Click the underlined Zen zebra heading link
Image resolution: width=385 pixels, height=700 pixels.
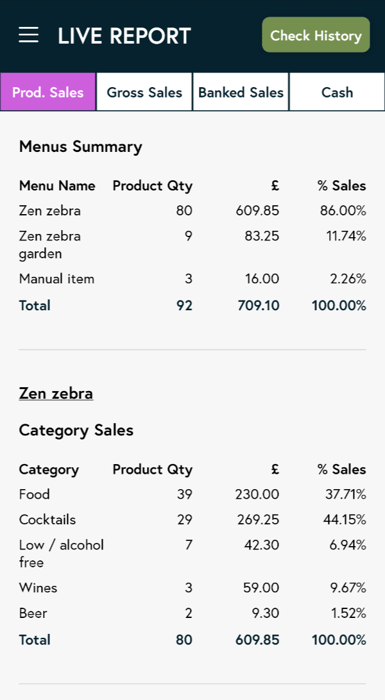click(56, 393)
